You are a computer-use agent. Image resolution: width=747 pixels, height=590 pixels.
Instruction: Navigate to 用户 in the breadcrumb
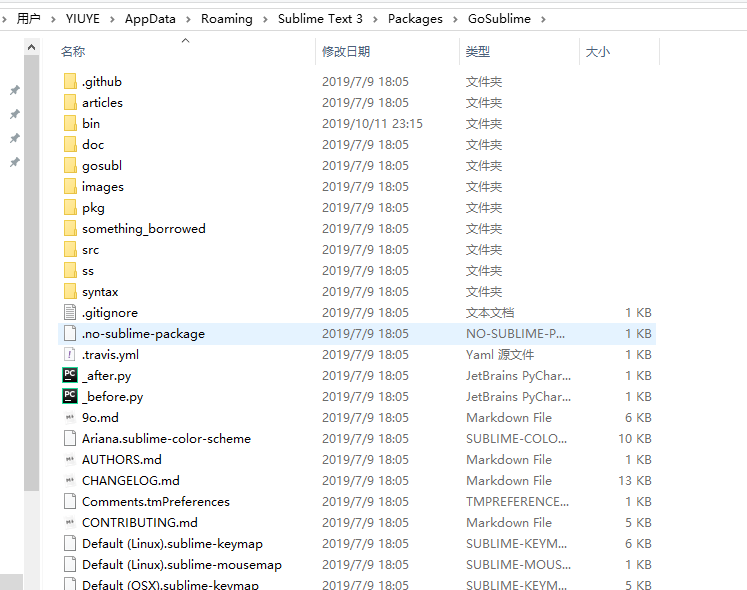29,19
